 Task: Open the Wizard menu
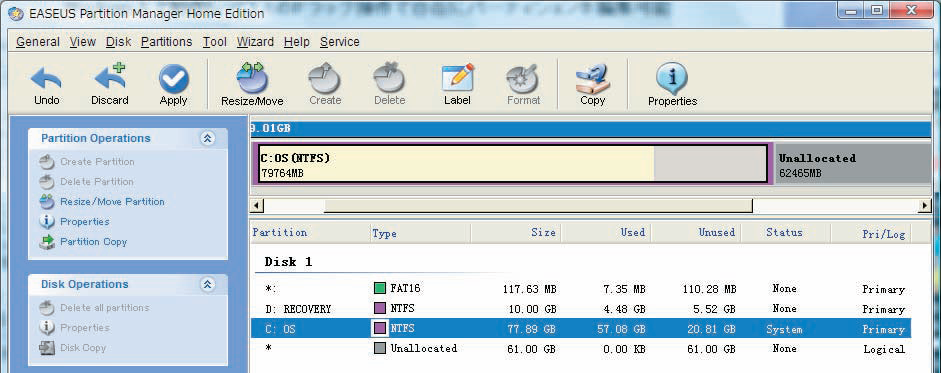(x=255, y=42)
